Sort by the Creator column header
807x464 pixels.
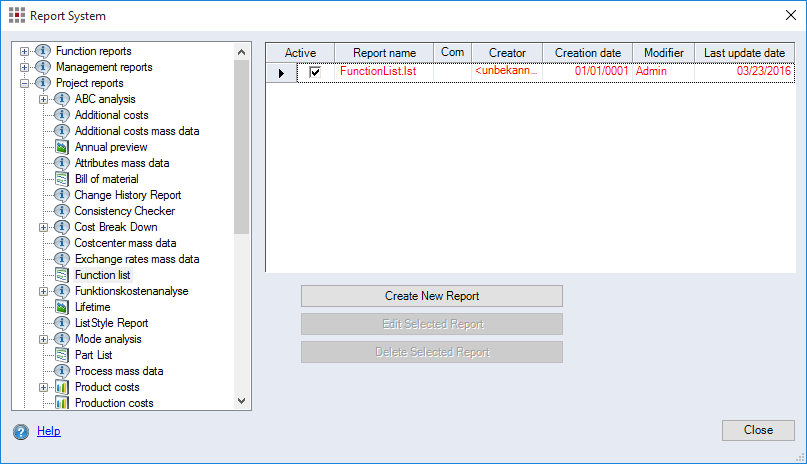pyautogui.click(x=507, y=52)
